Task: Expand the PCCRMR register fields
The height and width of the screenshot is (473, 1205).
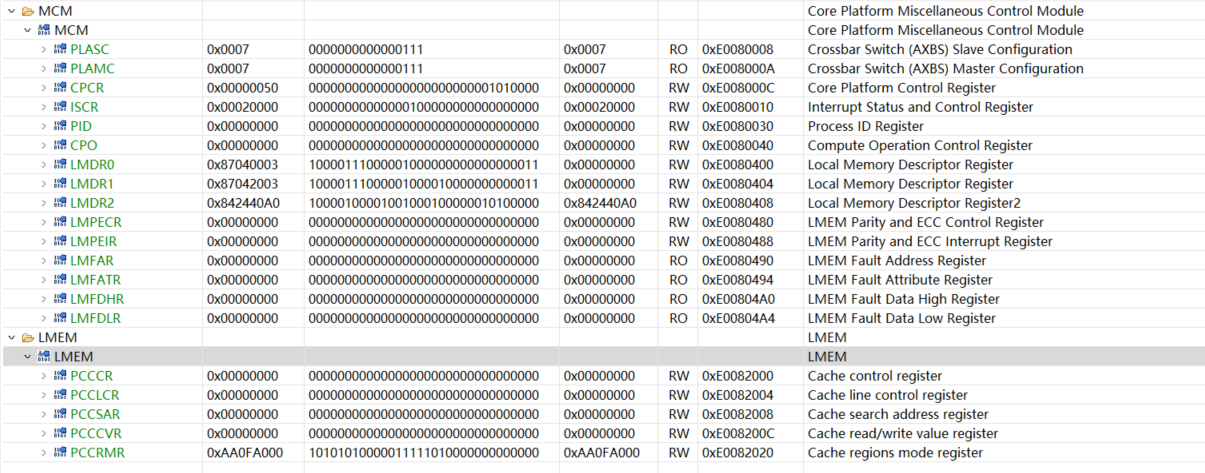Action: click(x=43, y=453)
